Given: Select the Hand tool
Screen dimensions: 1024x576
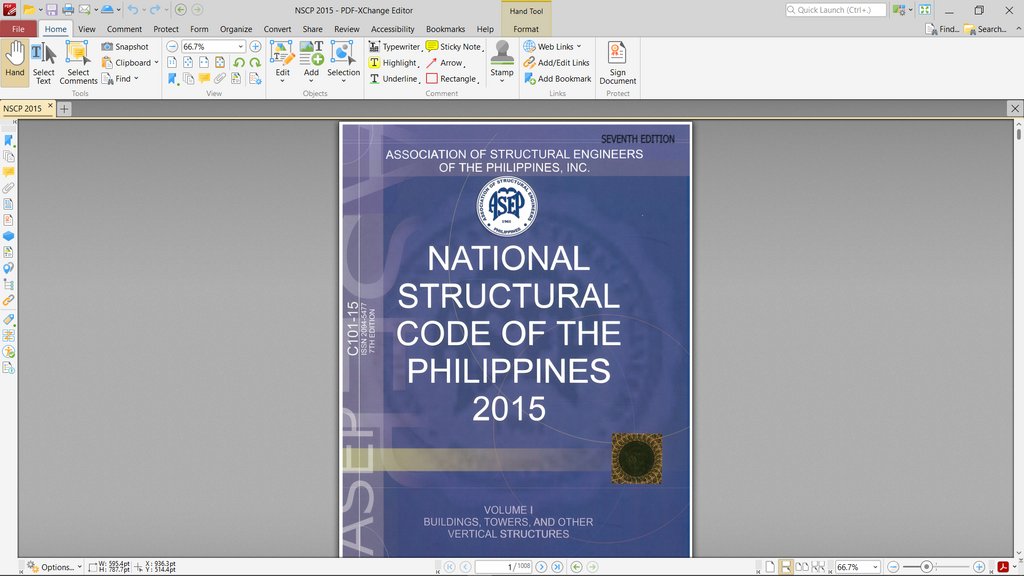Looking at the screenshot, I should pyautogui.click(x=15, y=62).
